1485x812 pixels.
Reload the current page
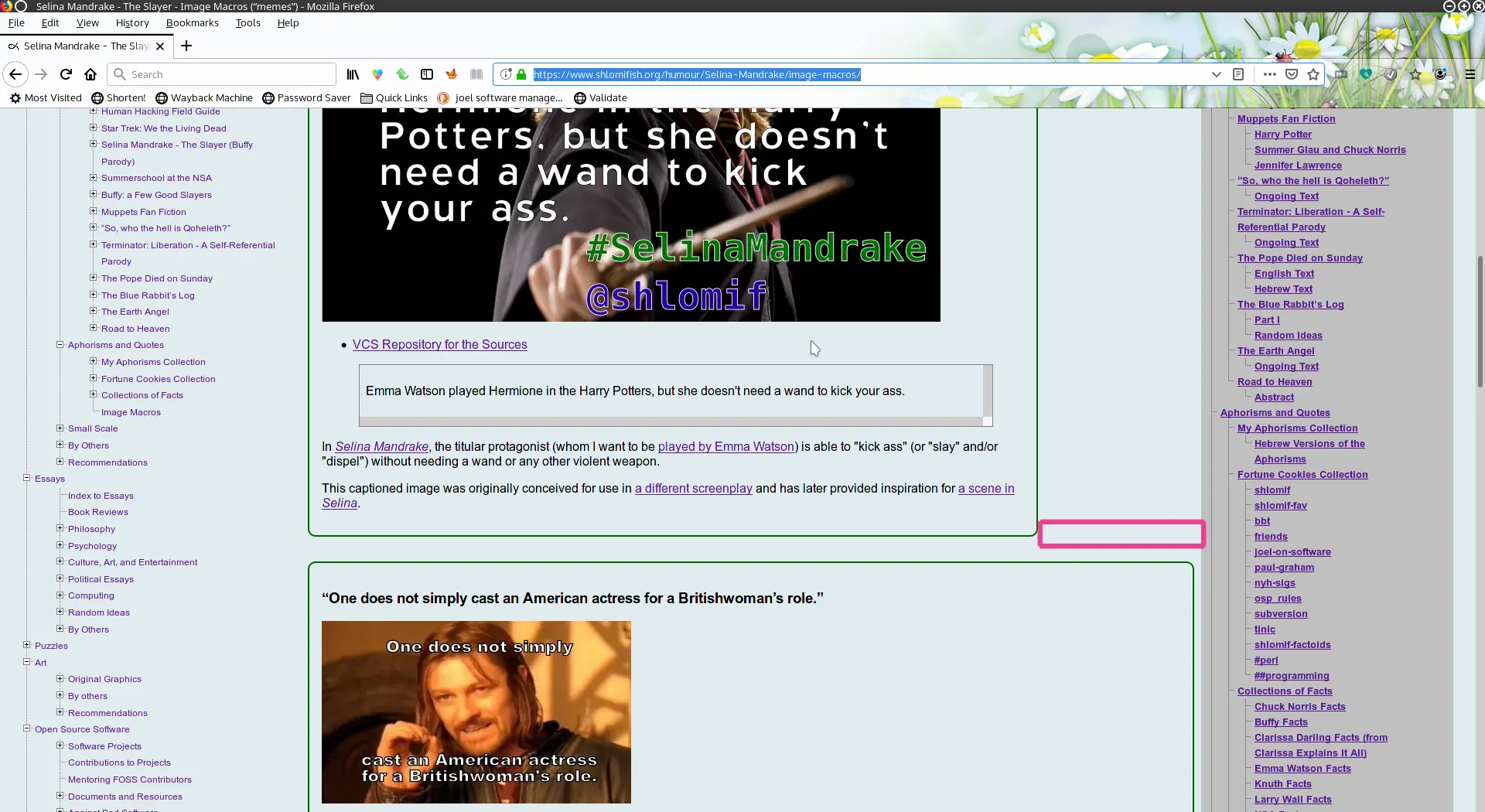(x=66, y=74)
